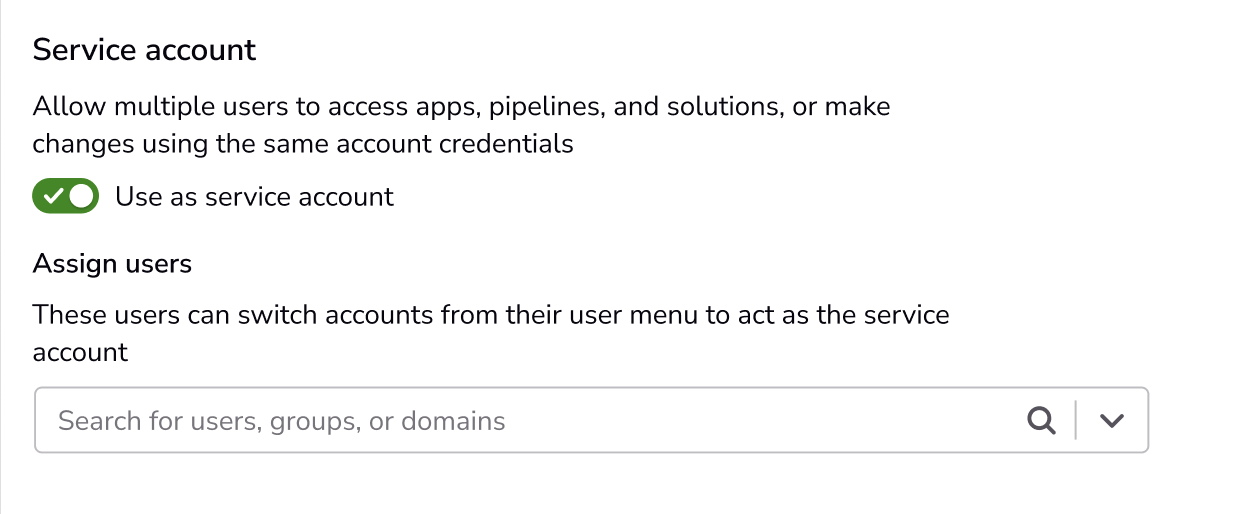Image resolution: width=1248 pixels, height=514 pixels.
Task: Click the "Search for users, groups, or domains" placeholder
Action: 282,421
